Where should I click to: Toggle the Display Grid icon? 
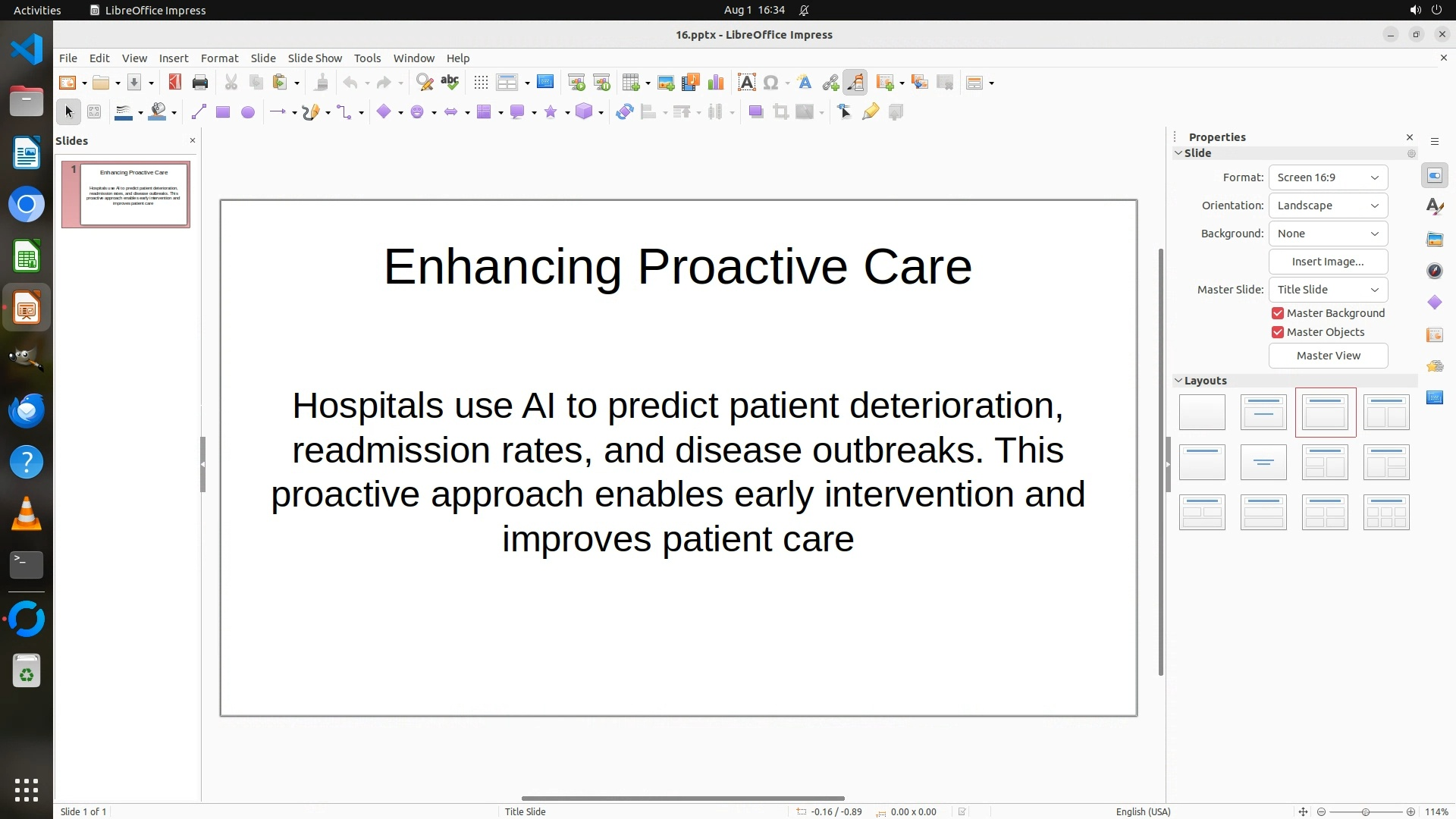(x=481, y=83)
